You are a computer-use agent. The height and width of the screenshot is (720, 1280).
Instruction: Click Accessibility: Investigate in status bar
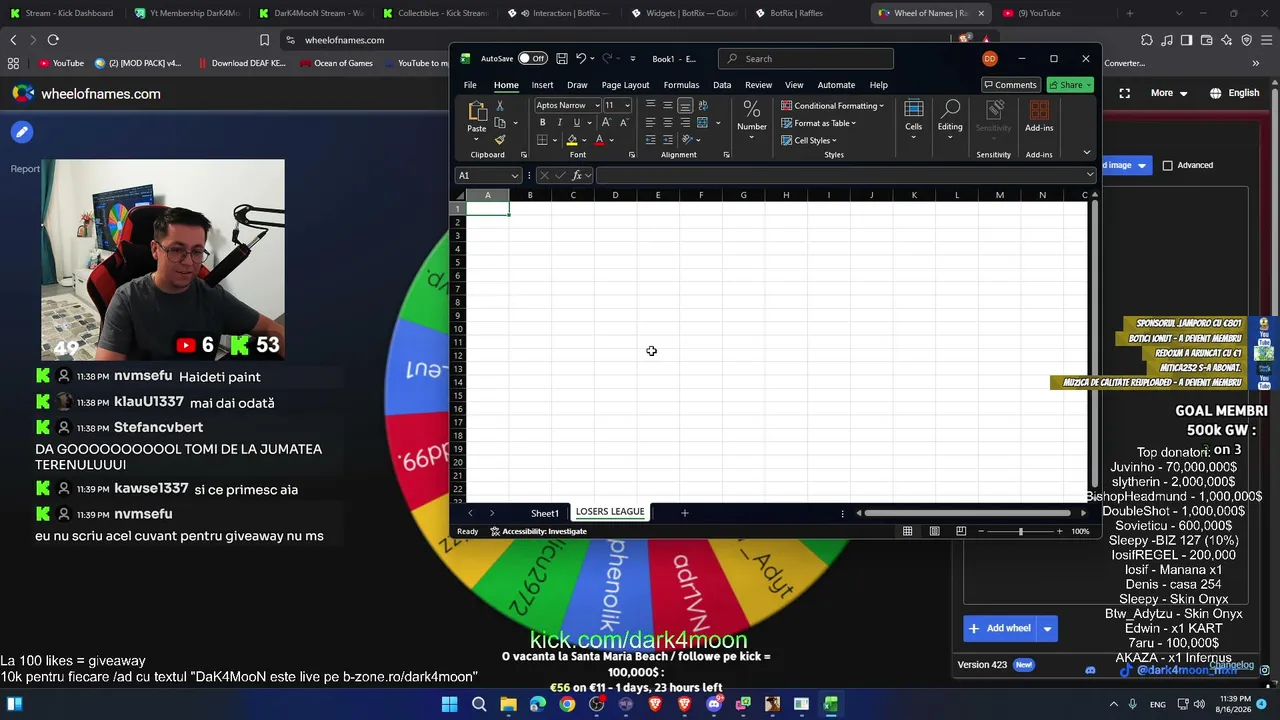pyautogui.click(x=538, y=531)
